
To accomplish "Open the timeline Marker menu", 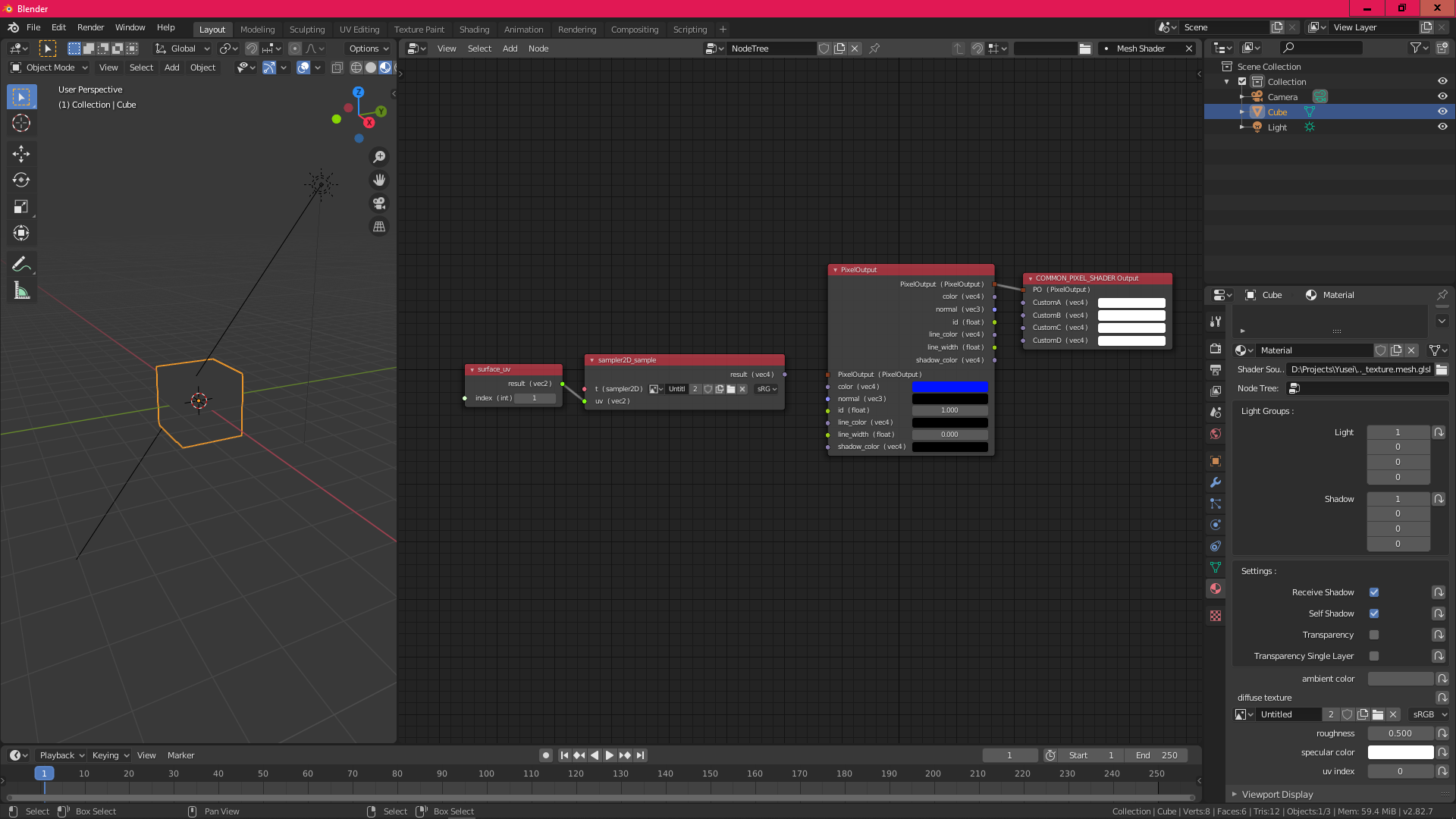I will pyautogui.click(x=180, y=755).
